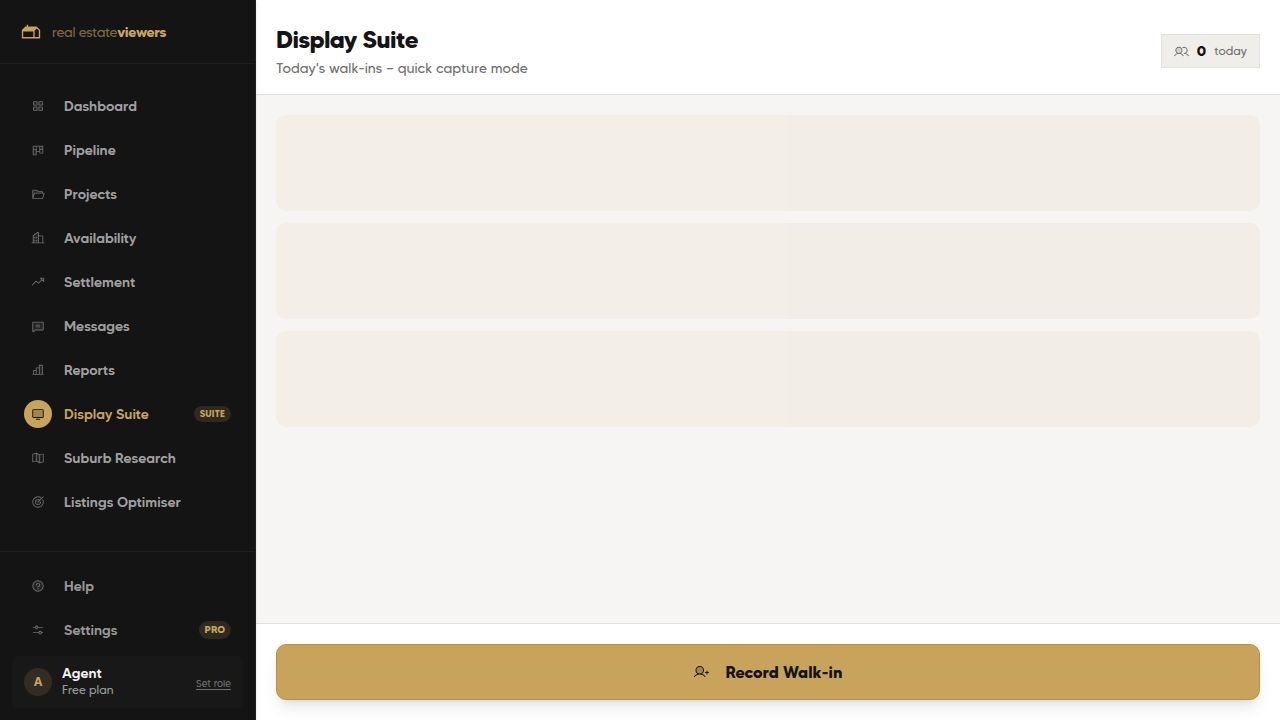
Task: Open the Help page label
Action: click(79, 586)
